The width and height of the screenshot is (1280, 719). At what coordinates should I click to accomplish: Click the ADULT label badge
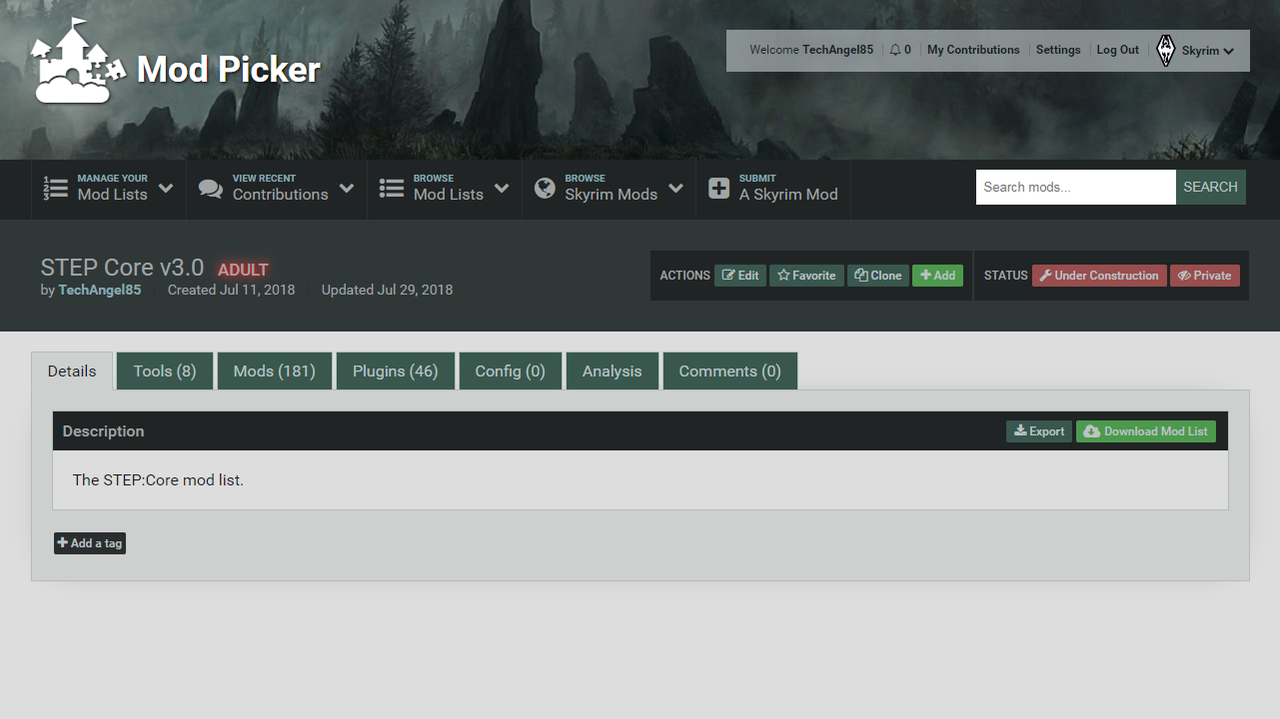coord(243,269)
